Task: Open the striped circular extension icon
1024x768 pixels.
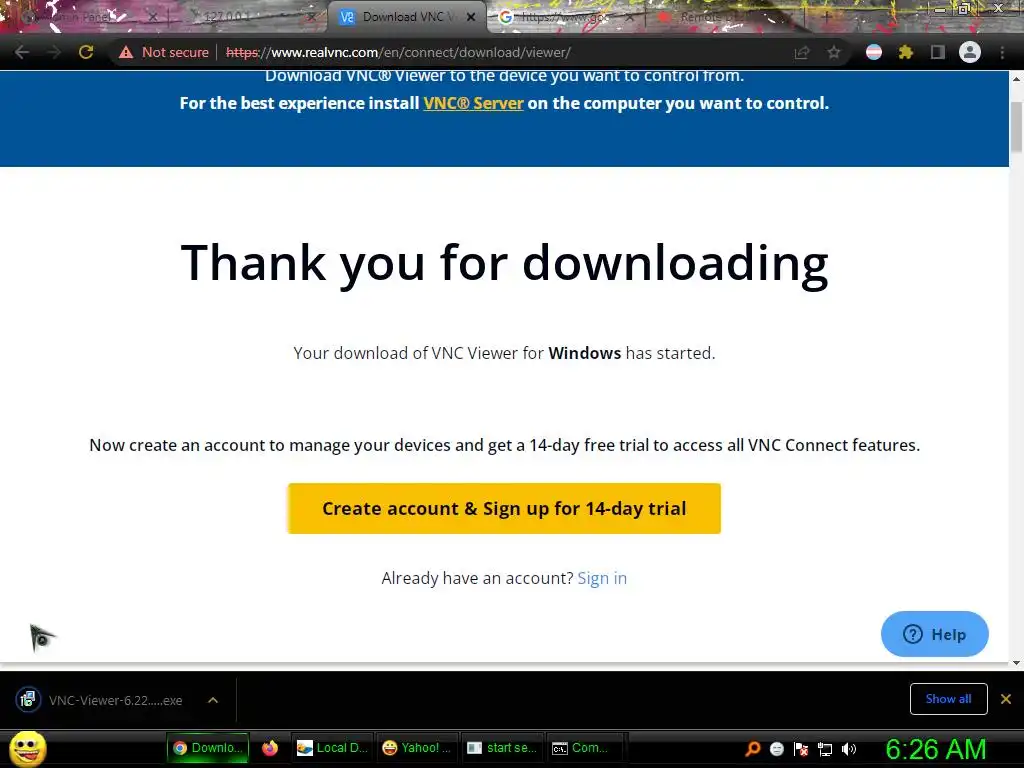Action: click(x=874, y=52)
